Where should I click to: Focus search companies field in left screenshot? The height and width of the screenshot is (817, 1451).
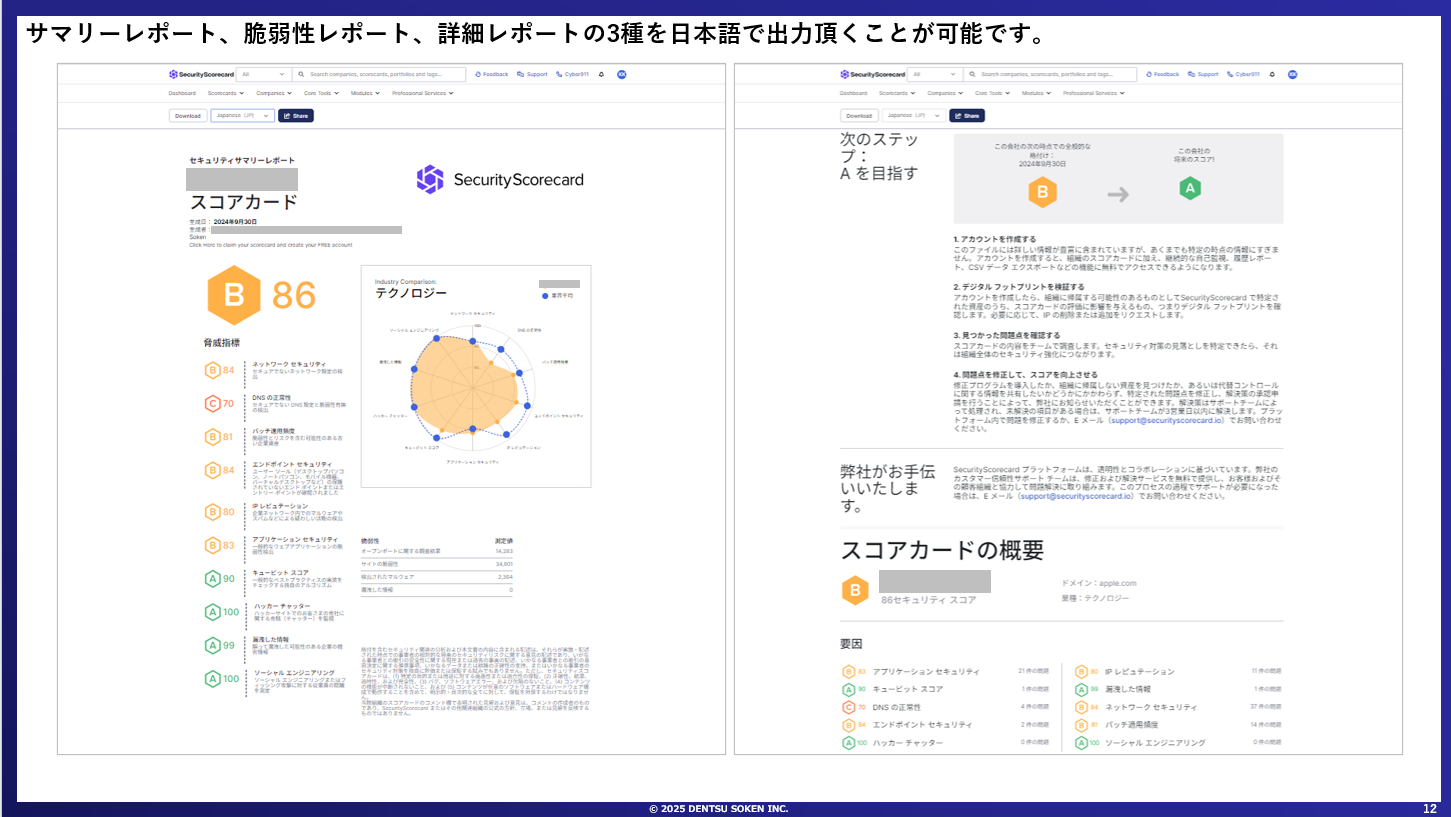pos(379,74)
